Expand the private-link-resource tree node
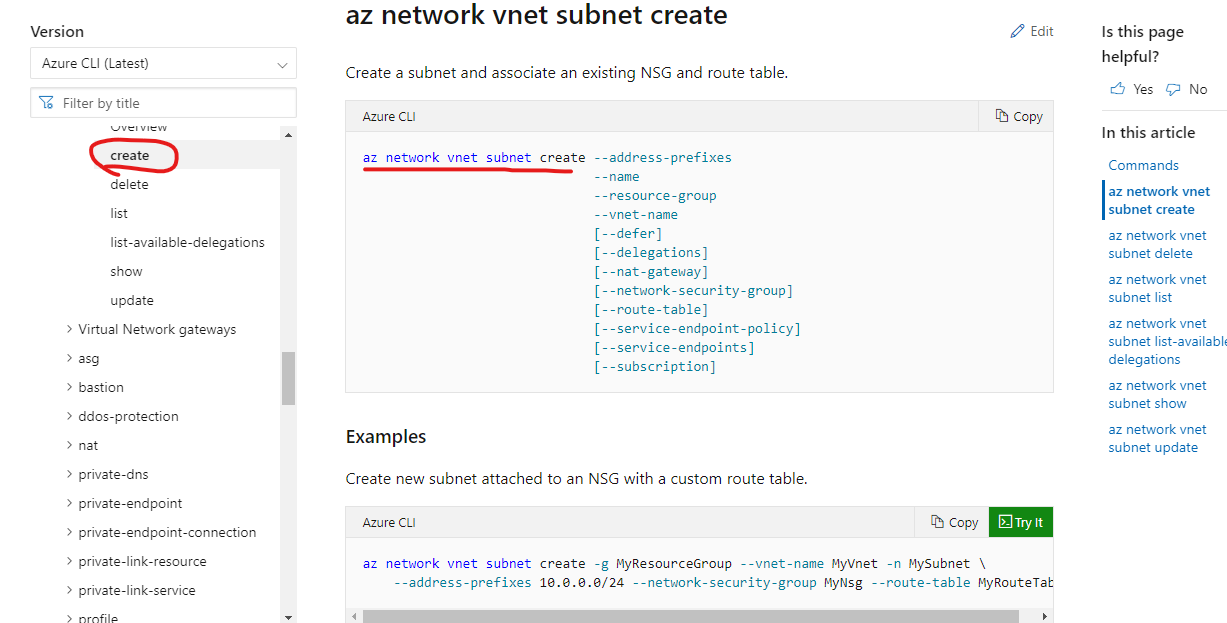 (69, 561)
